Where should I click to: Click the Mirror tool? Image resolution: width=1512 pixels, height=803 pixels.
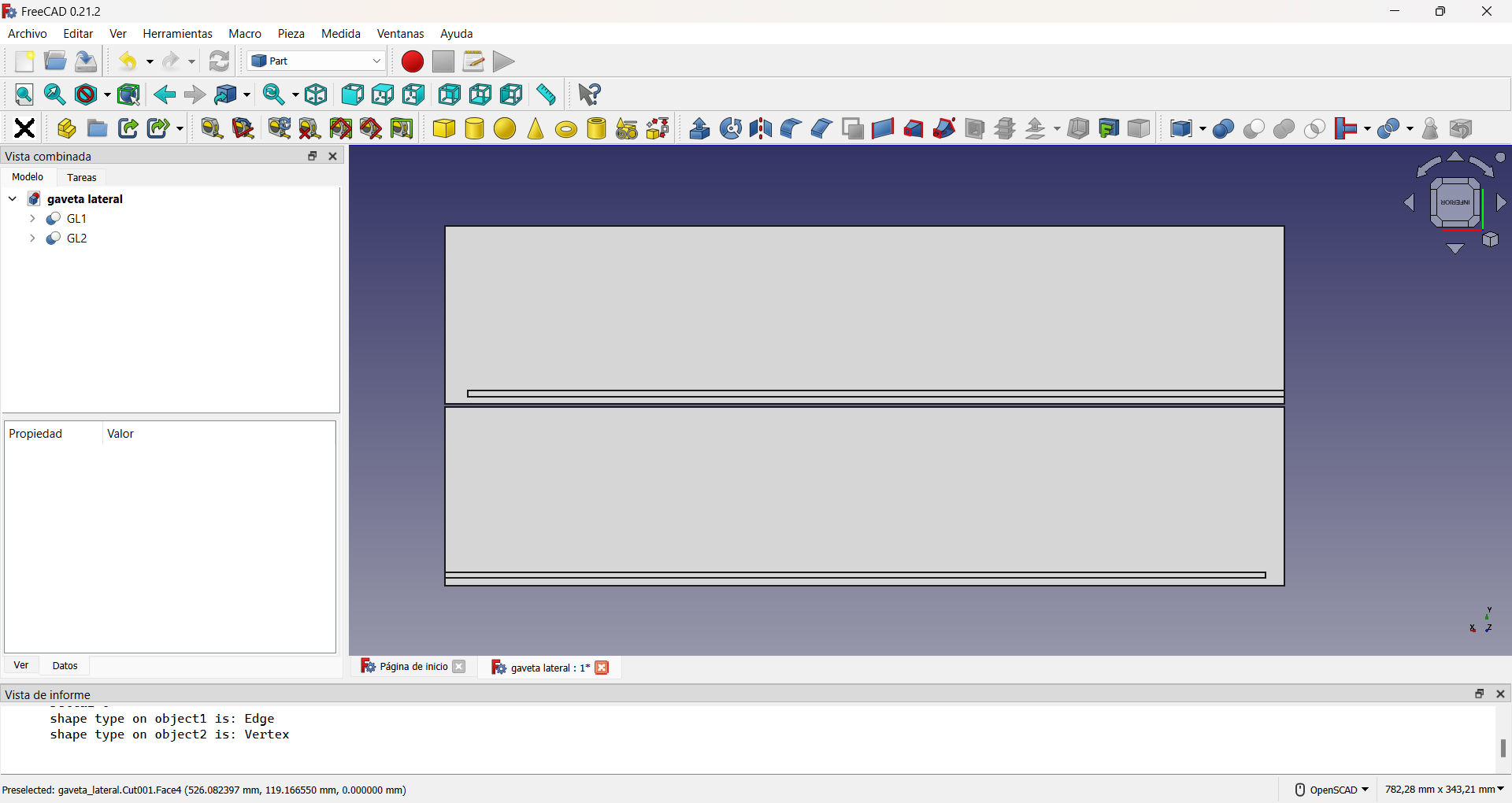(761, 128)
